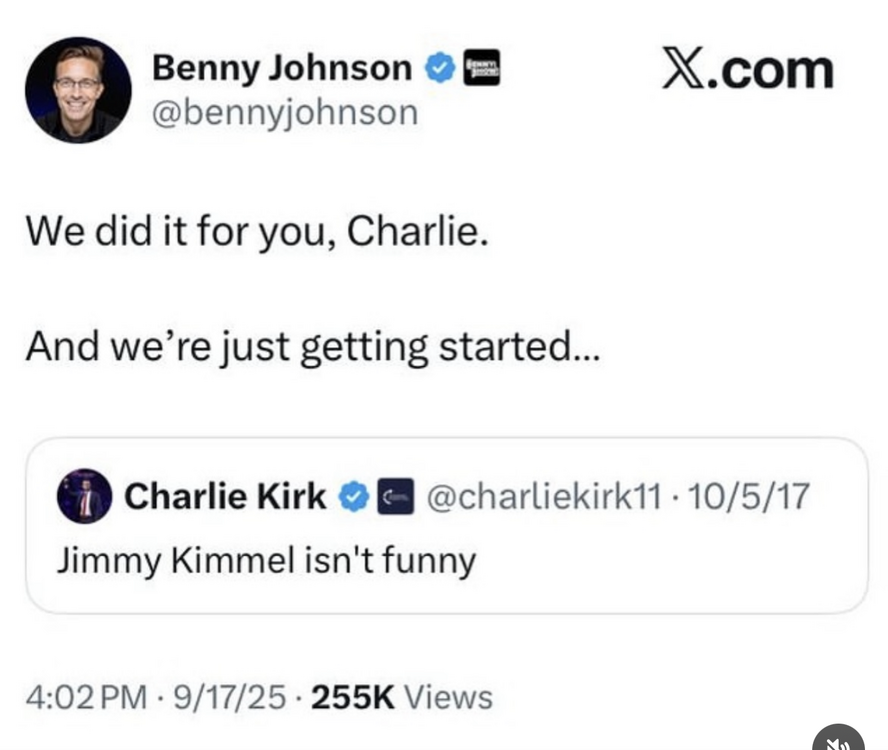Click the 255K Views count

coord(402,697)
